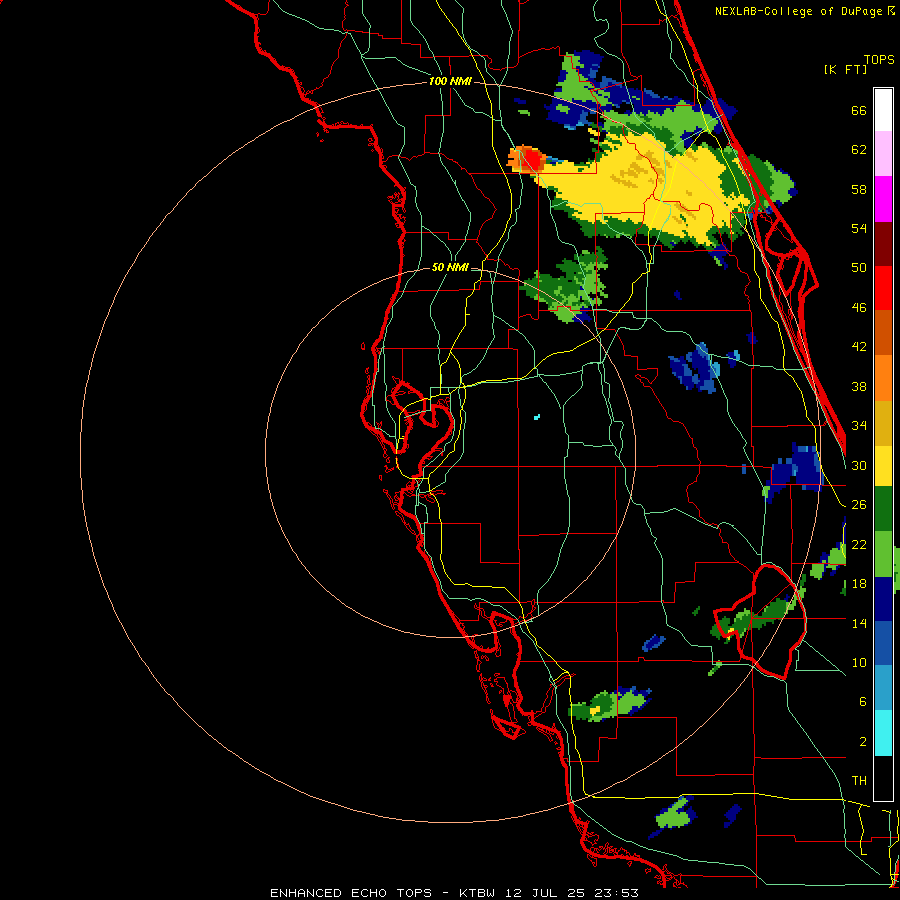The width and height of the screenshot is (900, 900).
Task: Click the TH threshold legend label
Action: coord(859,781)
